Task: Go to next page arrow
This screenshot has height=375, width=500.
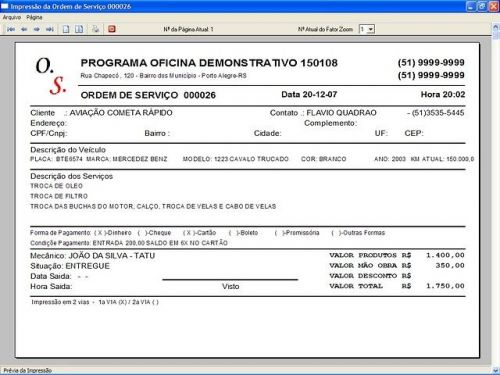Action: (37, 29)
